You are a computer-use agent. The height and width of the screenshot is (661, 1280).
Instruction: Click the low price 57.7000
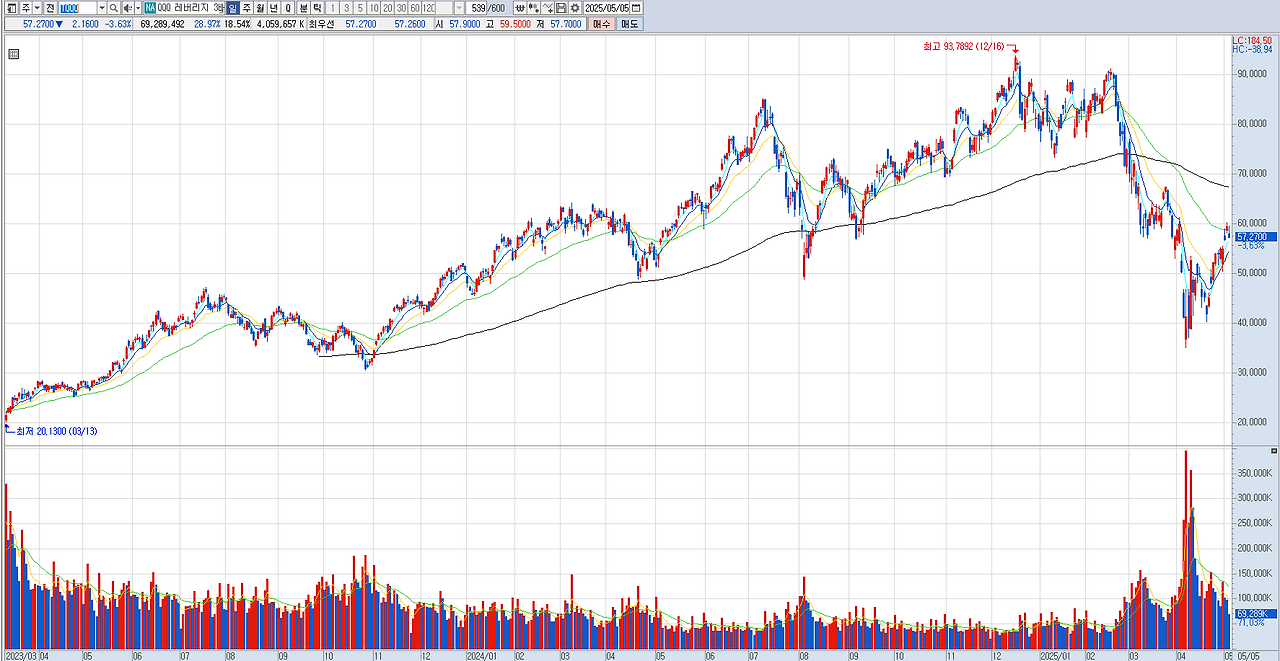tap(566, 24)
